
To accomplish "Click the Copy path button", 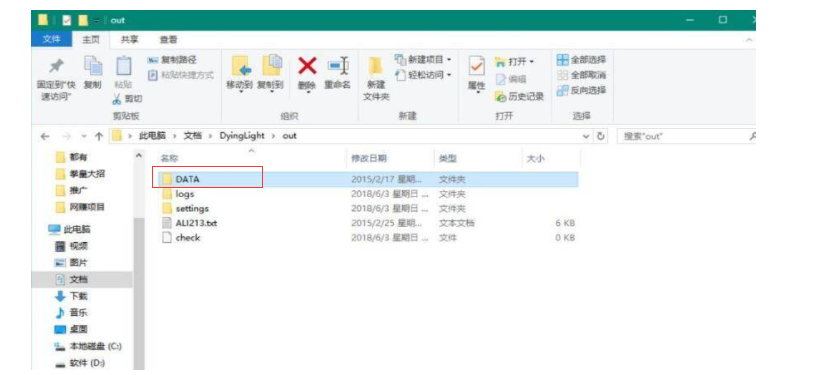I will point(172,60).
